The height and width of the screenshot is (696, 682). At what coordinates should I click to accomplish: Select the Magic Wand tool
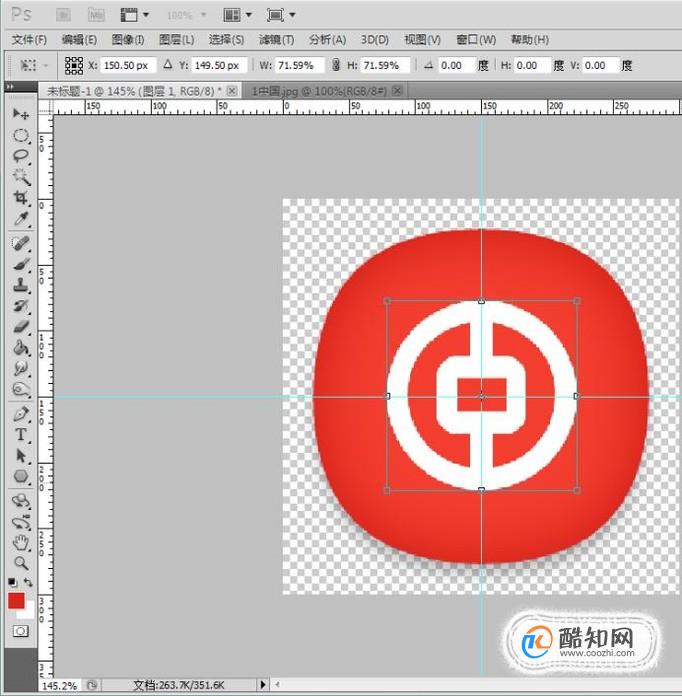[x=20, y=177]
